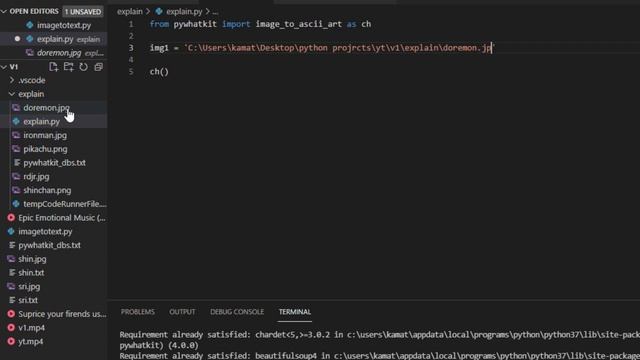Click the unsaved dot beside explain.py
640x360 pixels.
[x=17, y=39]
